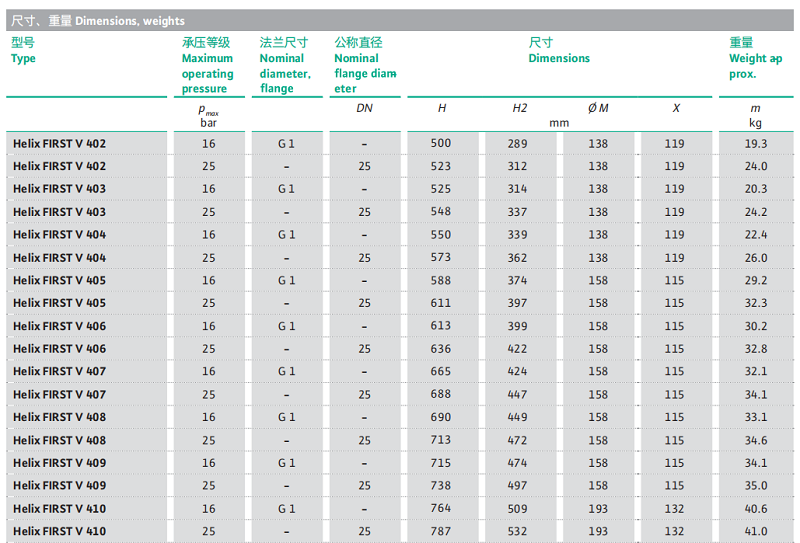
Task: Select Helix FIRST V 409 with H 715
Action: pyautogui.click(x=59, y=463)
